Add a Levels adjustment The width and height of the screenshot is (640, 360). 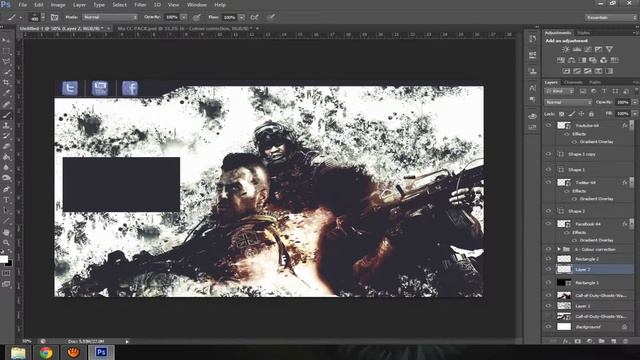click(577, 49)
